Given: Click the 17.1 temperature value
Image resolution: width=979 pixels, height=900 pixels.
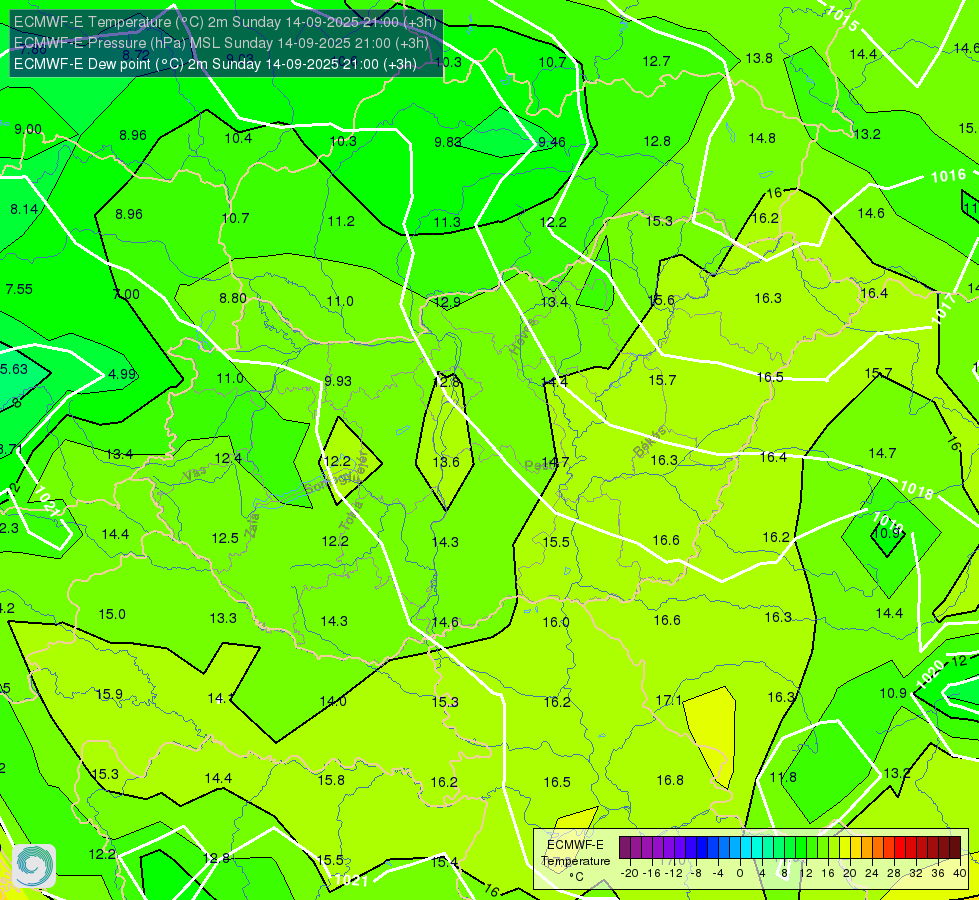Looking at the screenshot, I should [x=668, y=700].
